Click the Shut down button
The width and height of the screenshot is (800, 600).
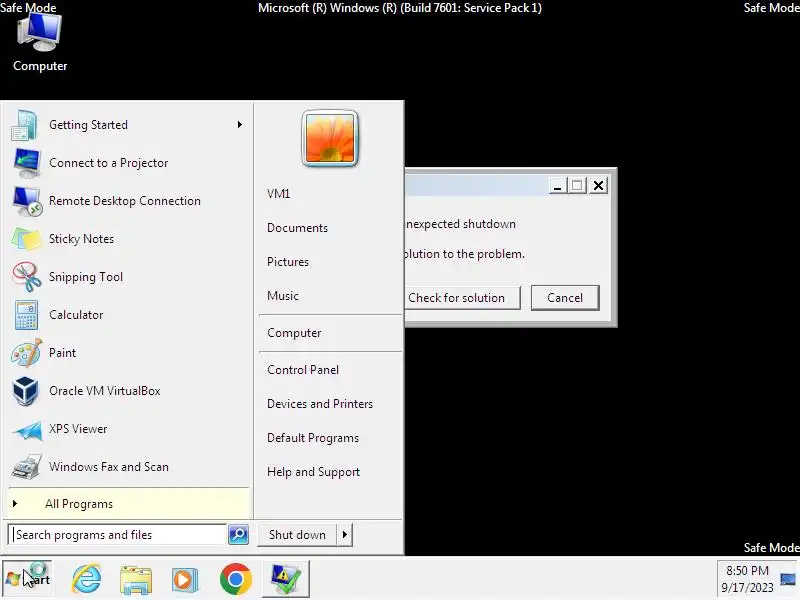[x=297, y=535]
